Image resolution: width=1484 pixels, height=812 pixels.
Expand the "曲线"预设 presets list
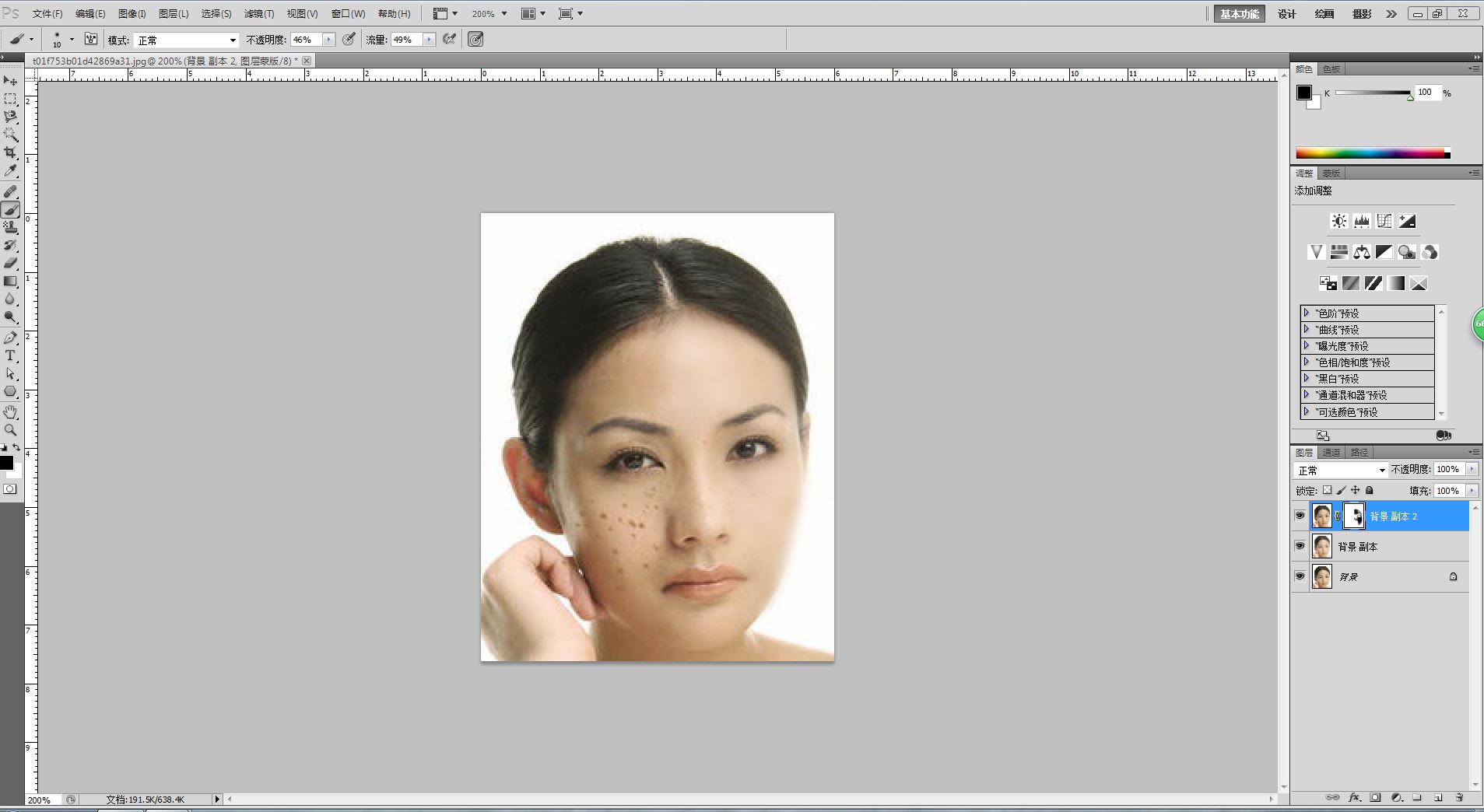(x=1307, y=329)
